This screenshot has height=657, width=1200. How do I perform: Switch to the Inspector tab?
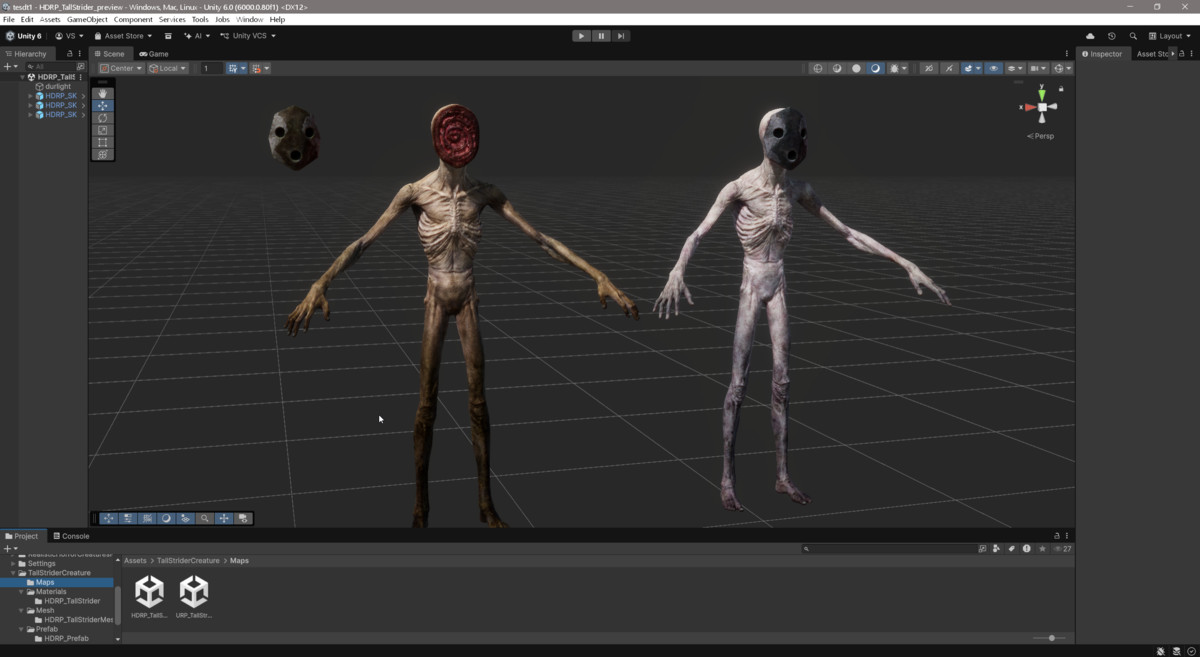(1102, 54)
